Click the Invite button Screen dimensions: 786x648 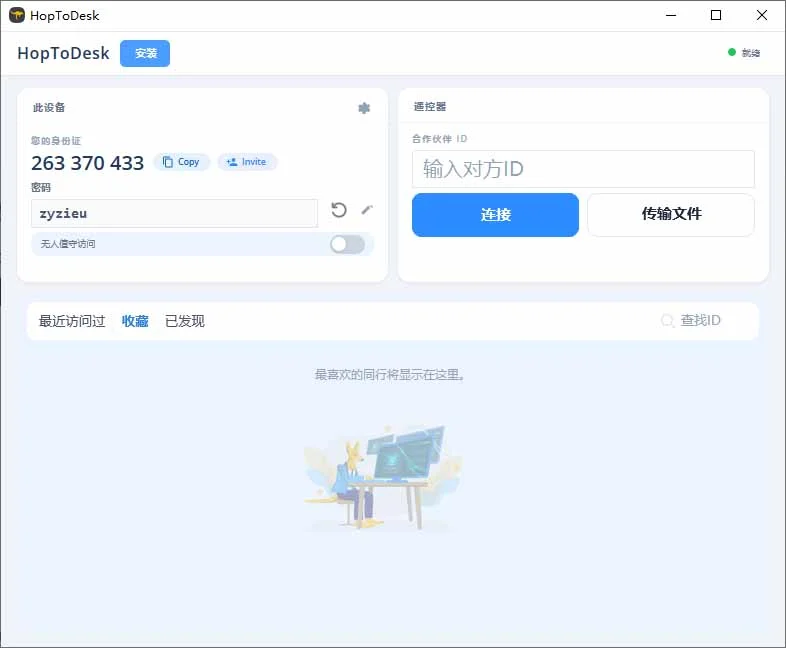click(x=247, y=162)
